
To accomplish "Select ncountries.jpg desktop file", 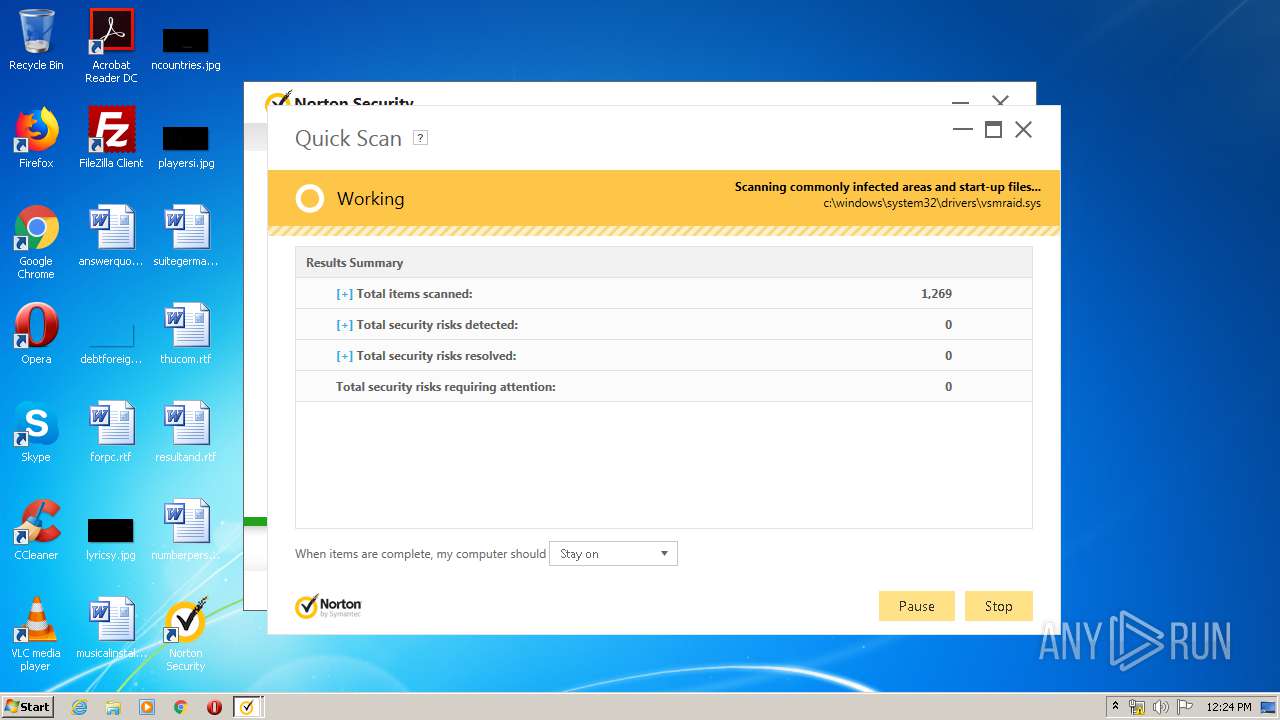I will click(x=186, y=48).
